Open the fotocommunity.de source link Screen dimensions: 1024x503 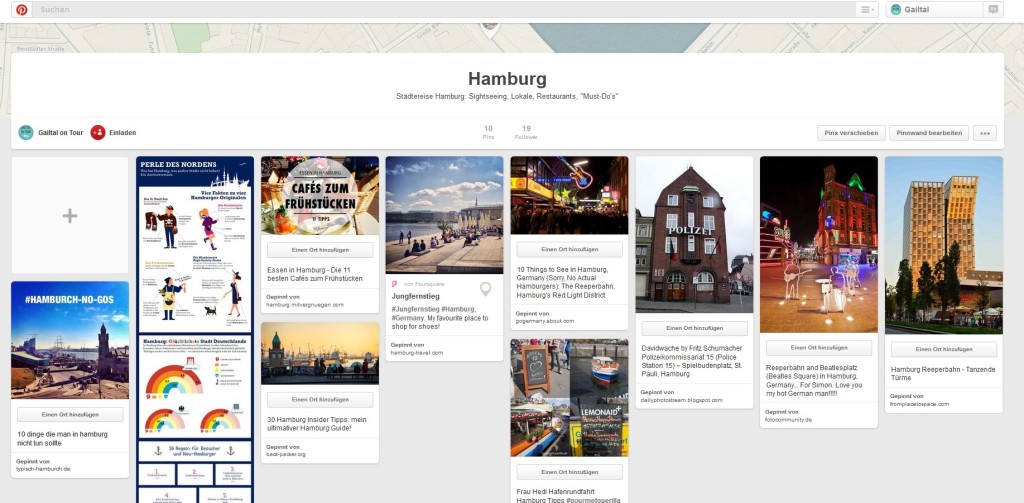788,420
